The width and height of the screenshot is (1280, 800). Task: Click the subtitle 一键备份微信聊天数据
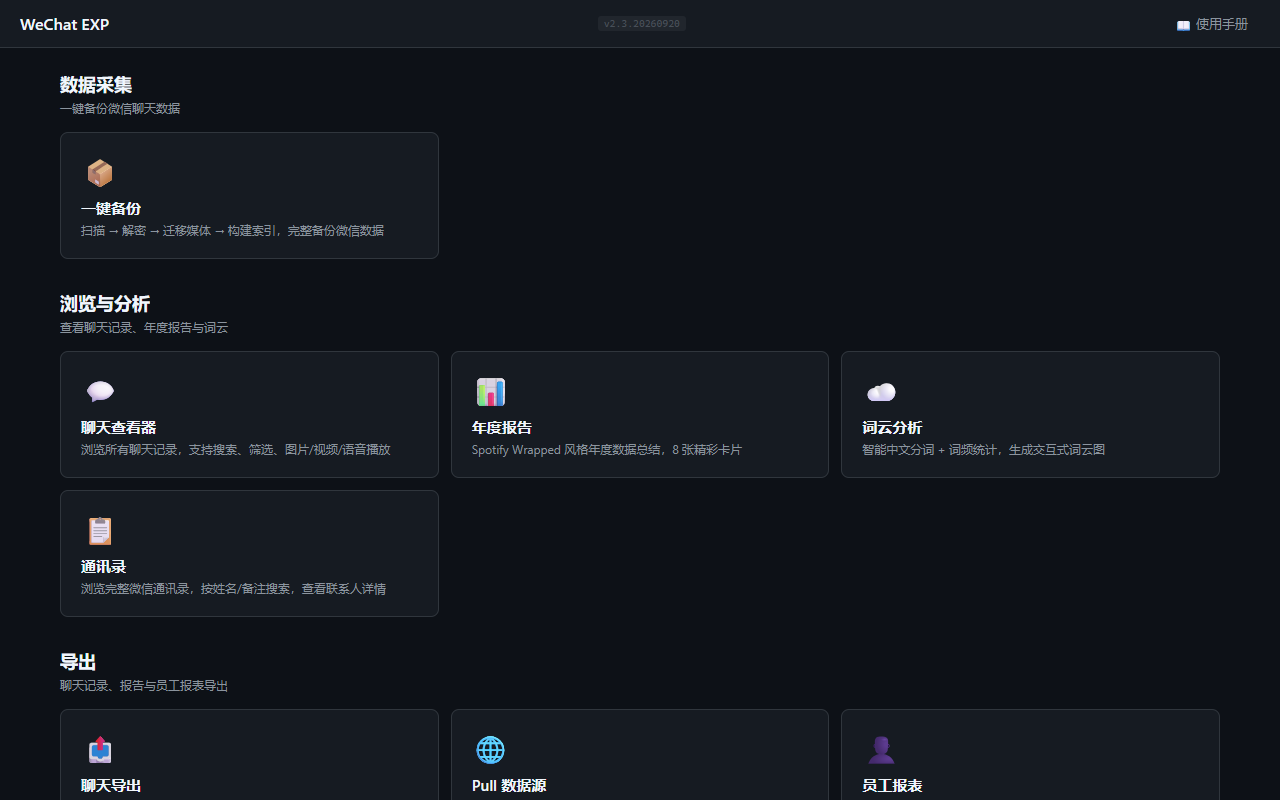[120, 108]
